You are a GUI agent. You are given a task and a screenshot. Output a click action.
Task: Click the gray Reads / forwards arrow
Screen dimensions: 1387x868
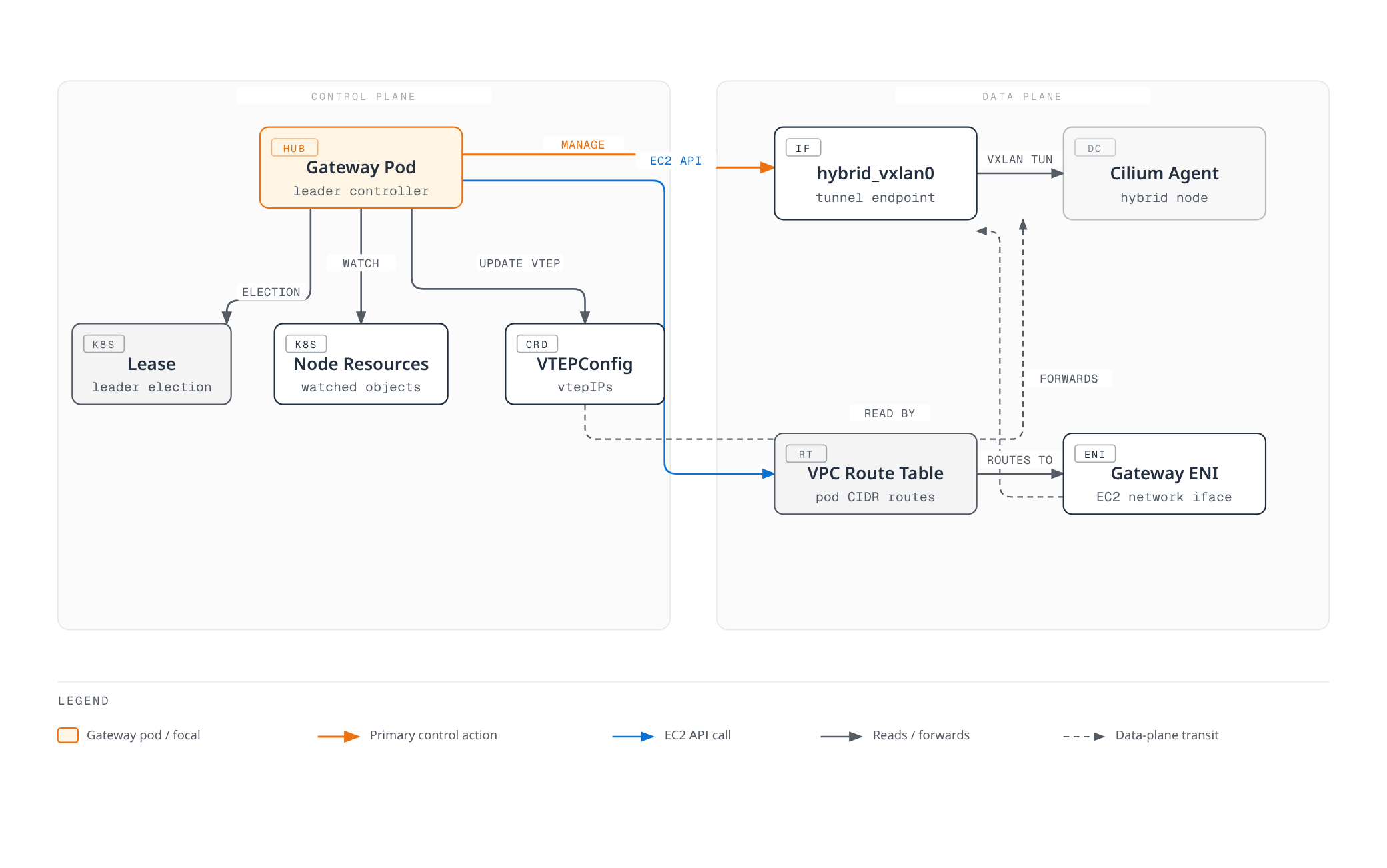pyautogui.click(x=842, y=737)
